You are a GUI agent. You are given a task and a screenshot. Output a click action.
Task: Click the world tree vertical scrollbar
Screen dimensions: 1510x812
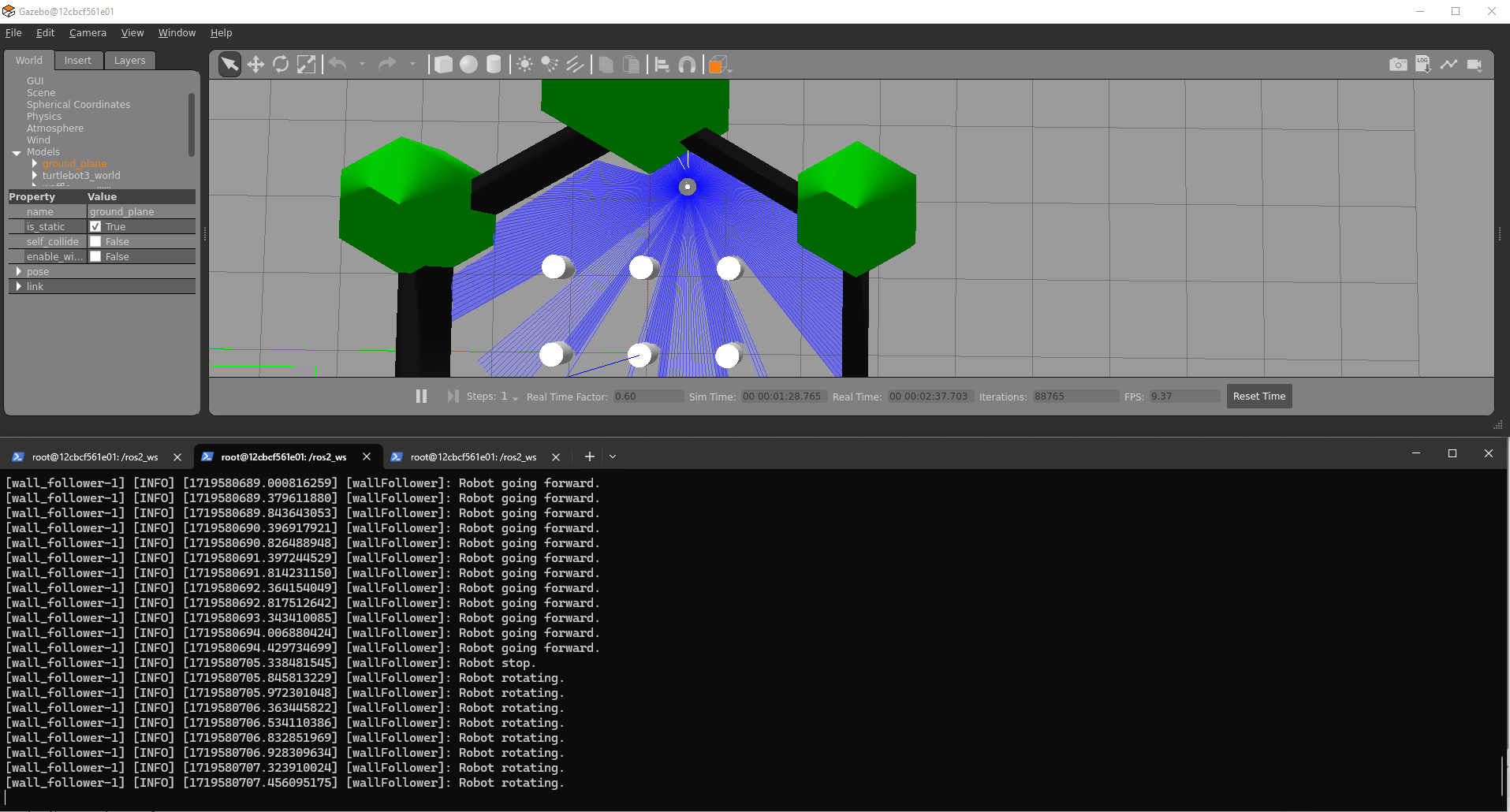point(191,125)
